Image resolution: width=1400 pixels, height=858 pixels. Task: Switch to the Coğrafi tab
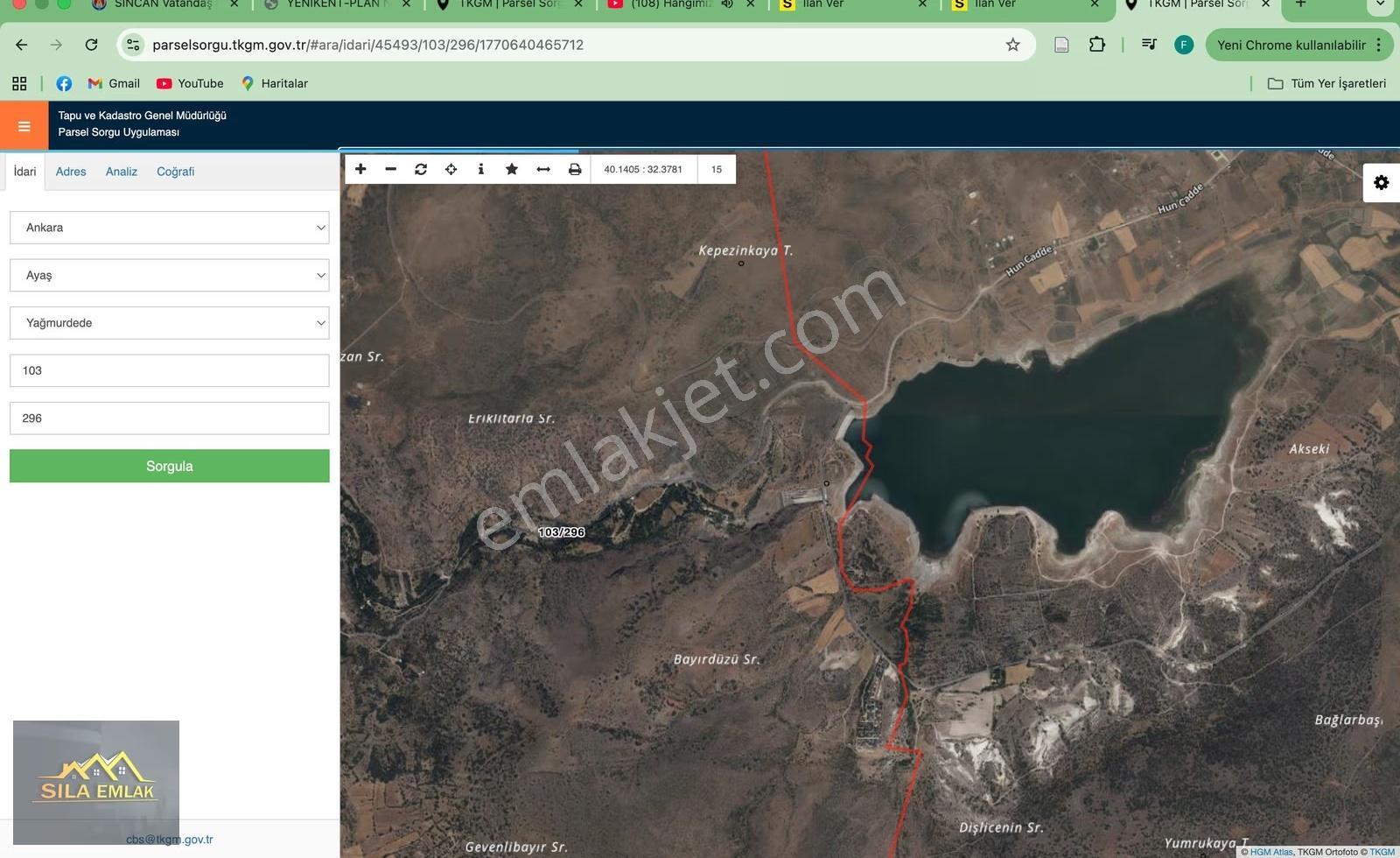pyautogui.click(x=176, y=172)
